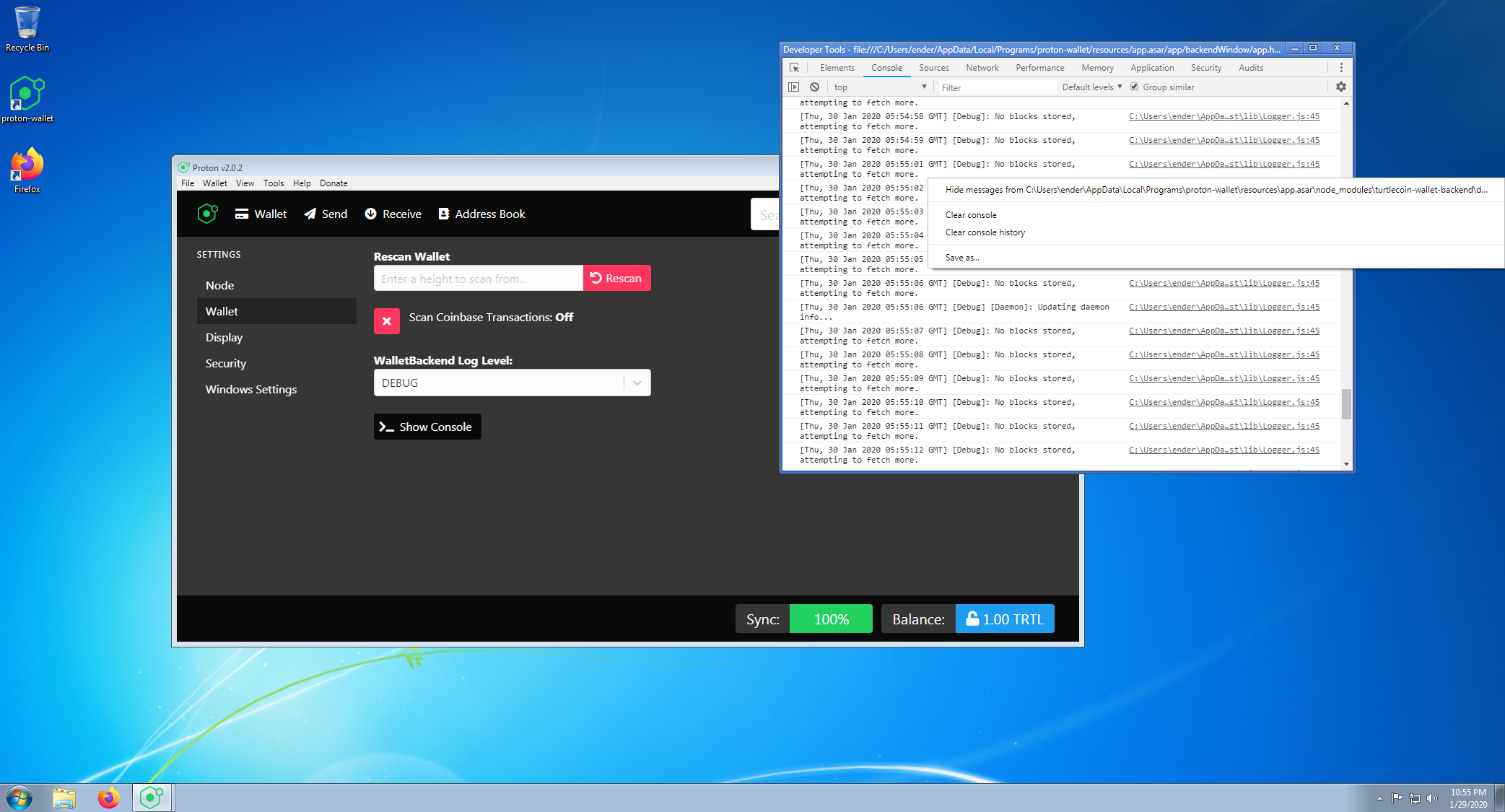
Task: Click the network tray icon
Action: point(1415,798)
